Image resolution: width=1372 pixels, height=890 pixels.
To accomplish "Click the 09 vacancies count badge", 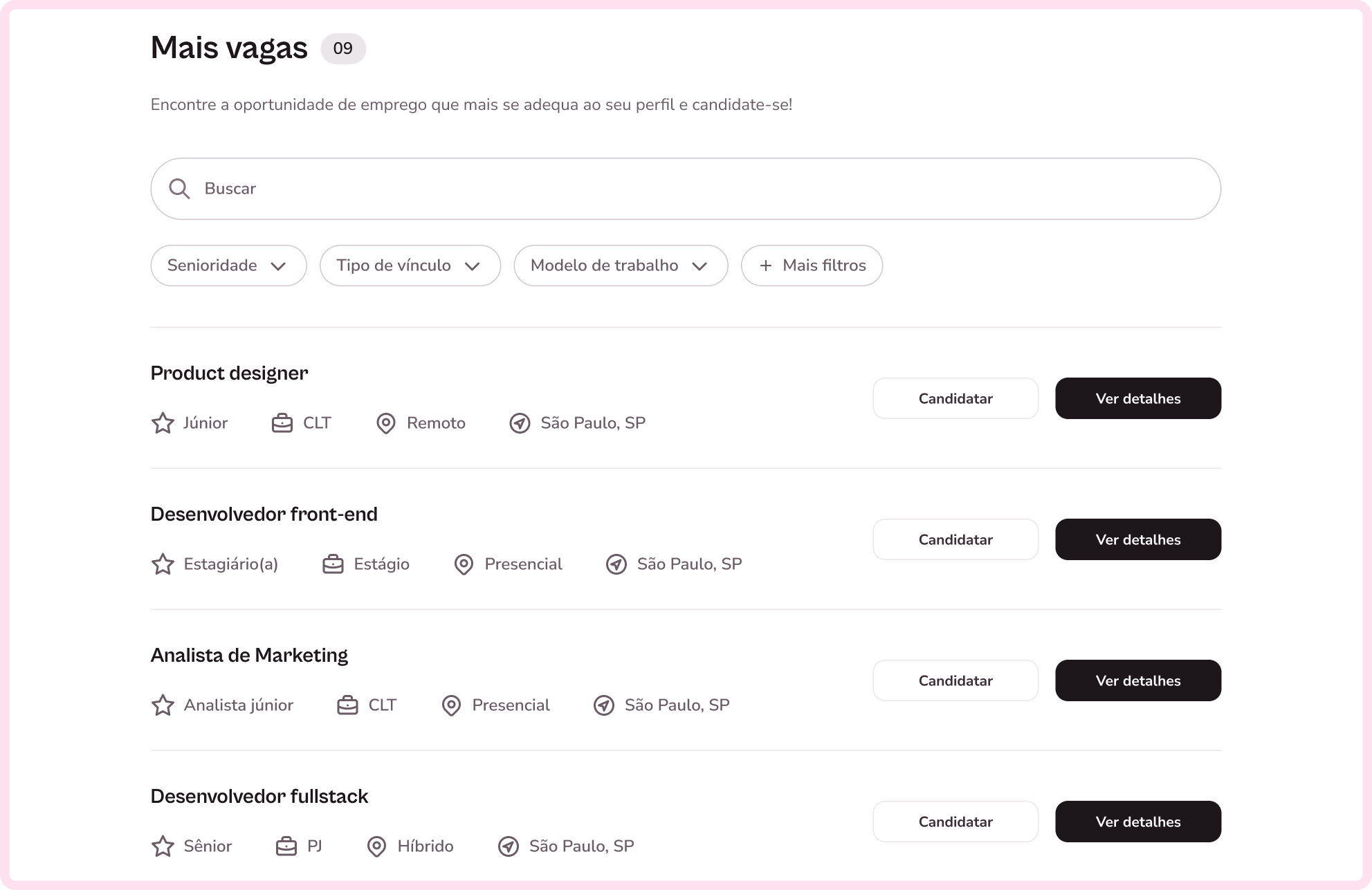I will pos(343,48).
